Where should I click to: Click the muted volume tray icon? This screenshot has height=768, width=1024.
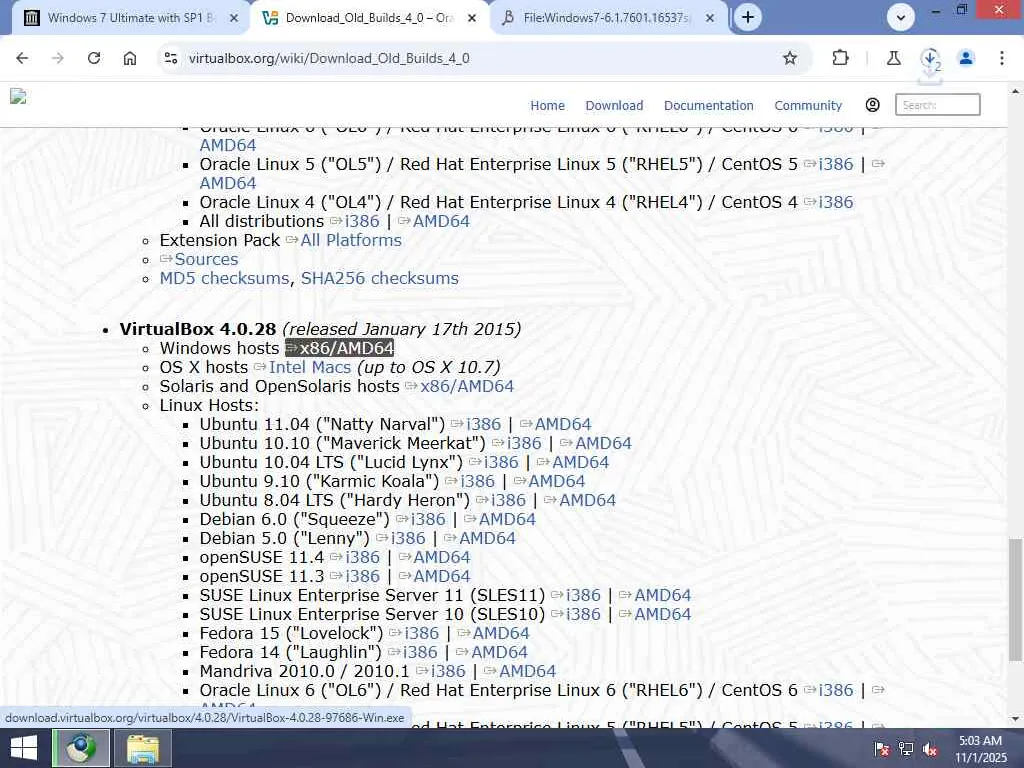930,748
